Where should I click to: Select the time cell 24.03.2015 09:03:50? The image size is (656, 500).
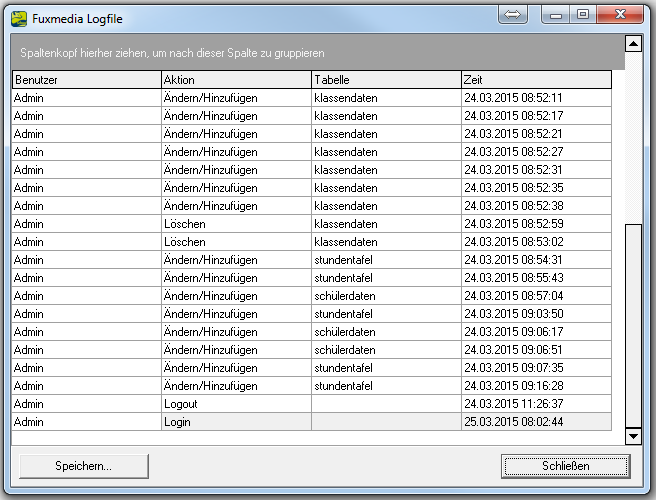[536, 313]
